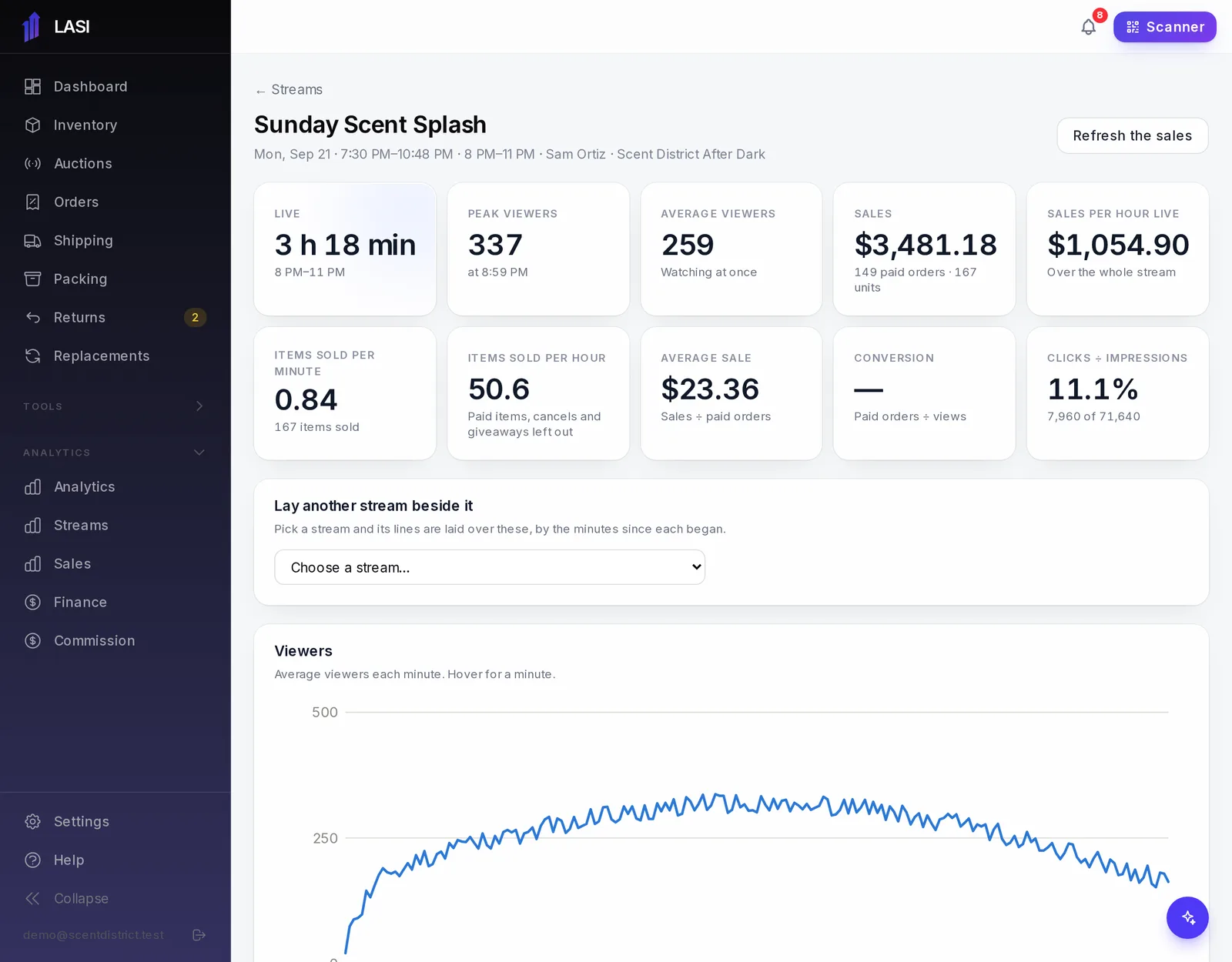Image resolution: width=1232 pixels, height=962 pixels.
Task: Open the Replacements refresh icon
Action: pos(32,356)
